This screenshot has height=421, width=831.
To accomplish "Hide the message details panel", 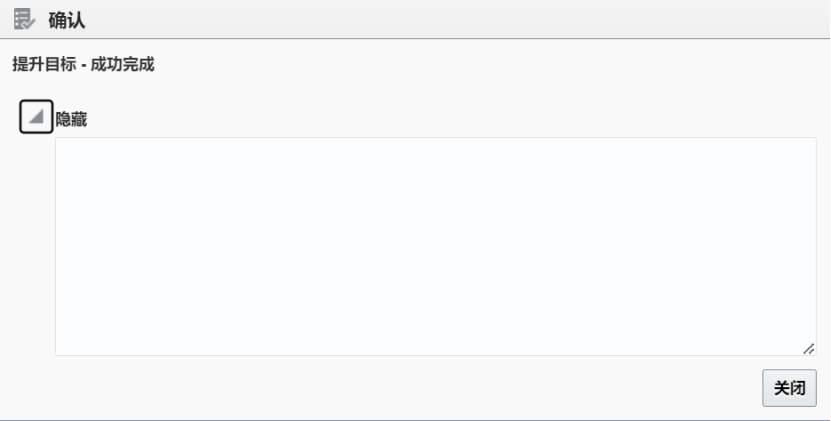I will click(x=36, y=116).
